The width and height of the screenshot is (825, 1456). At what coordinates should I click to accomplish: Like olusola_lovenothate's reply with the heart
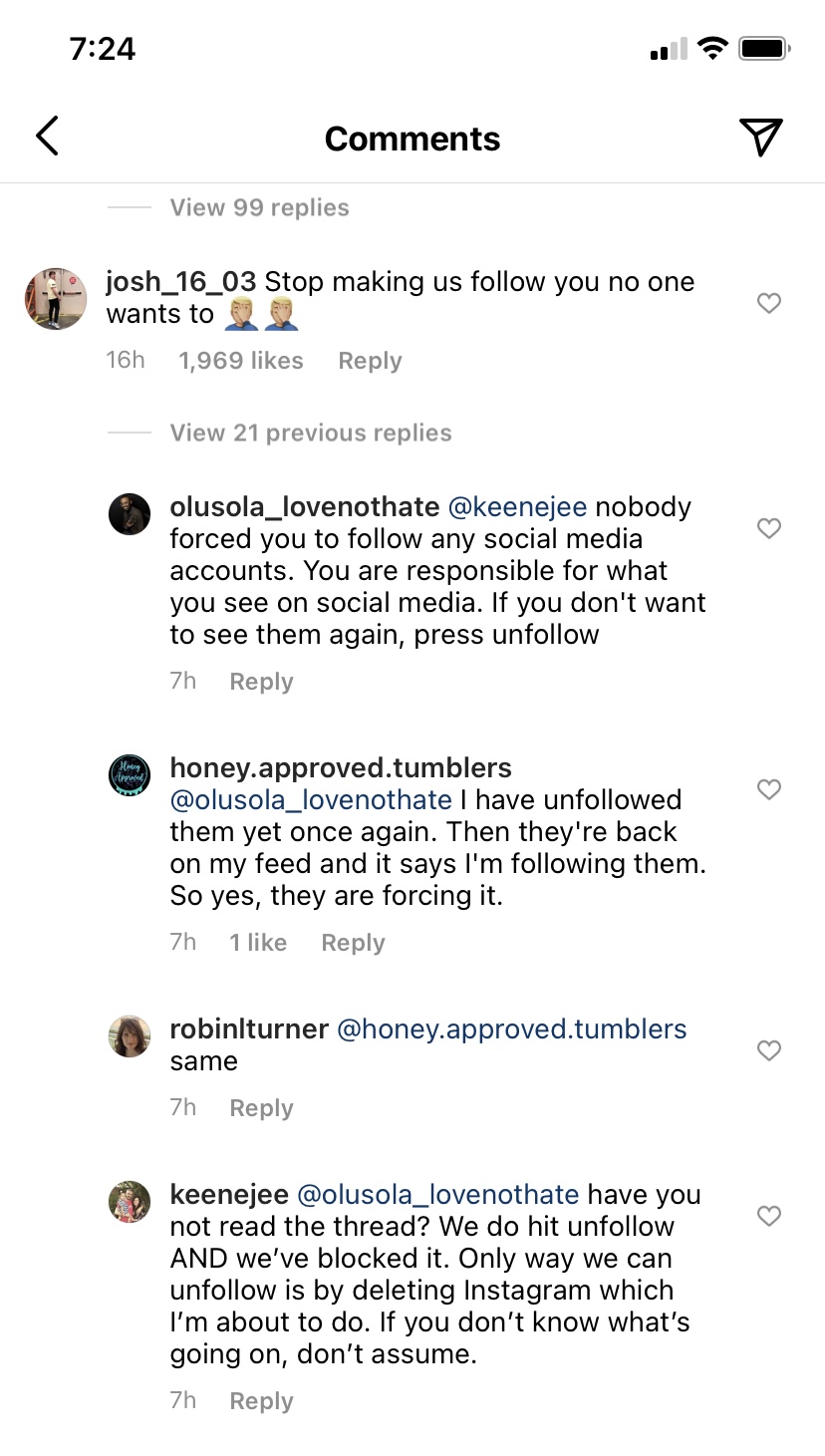(x=769, y=528)
